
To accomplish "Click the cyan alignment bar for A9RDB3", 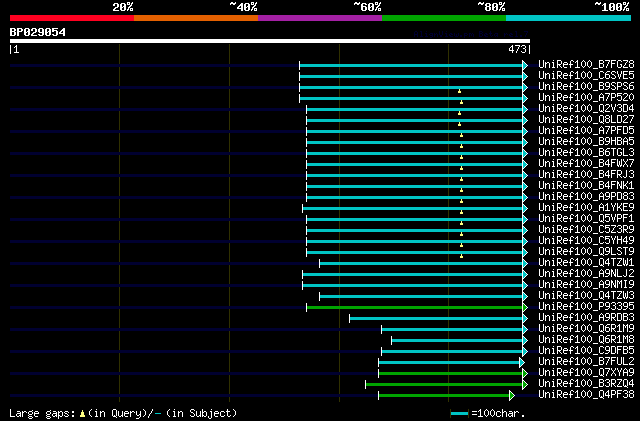I will click(x=436, y=319).
